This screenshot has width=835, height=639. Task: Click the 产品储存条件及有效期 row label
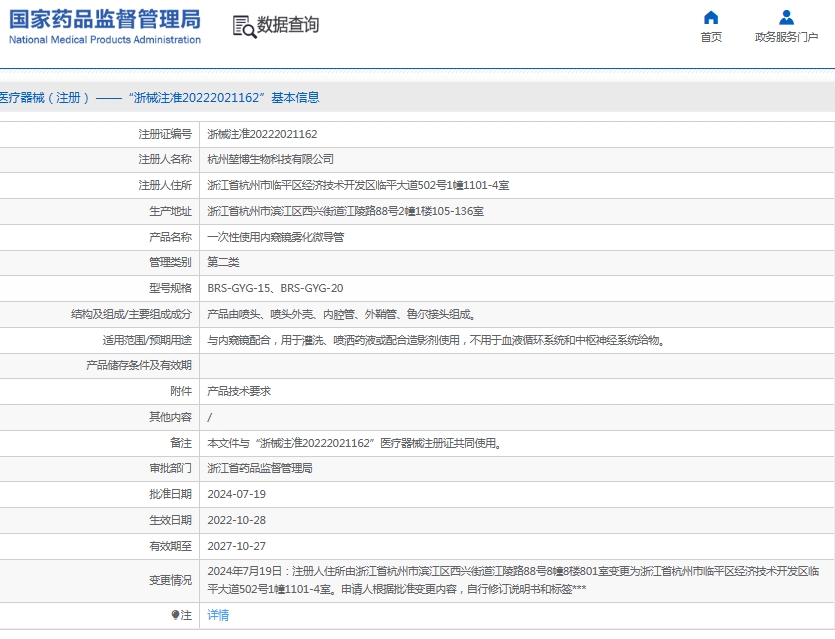click(x=139, y=365)
